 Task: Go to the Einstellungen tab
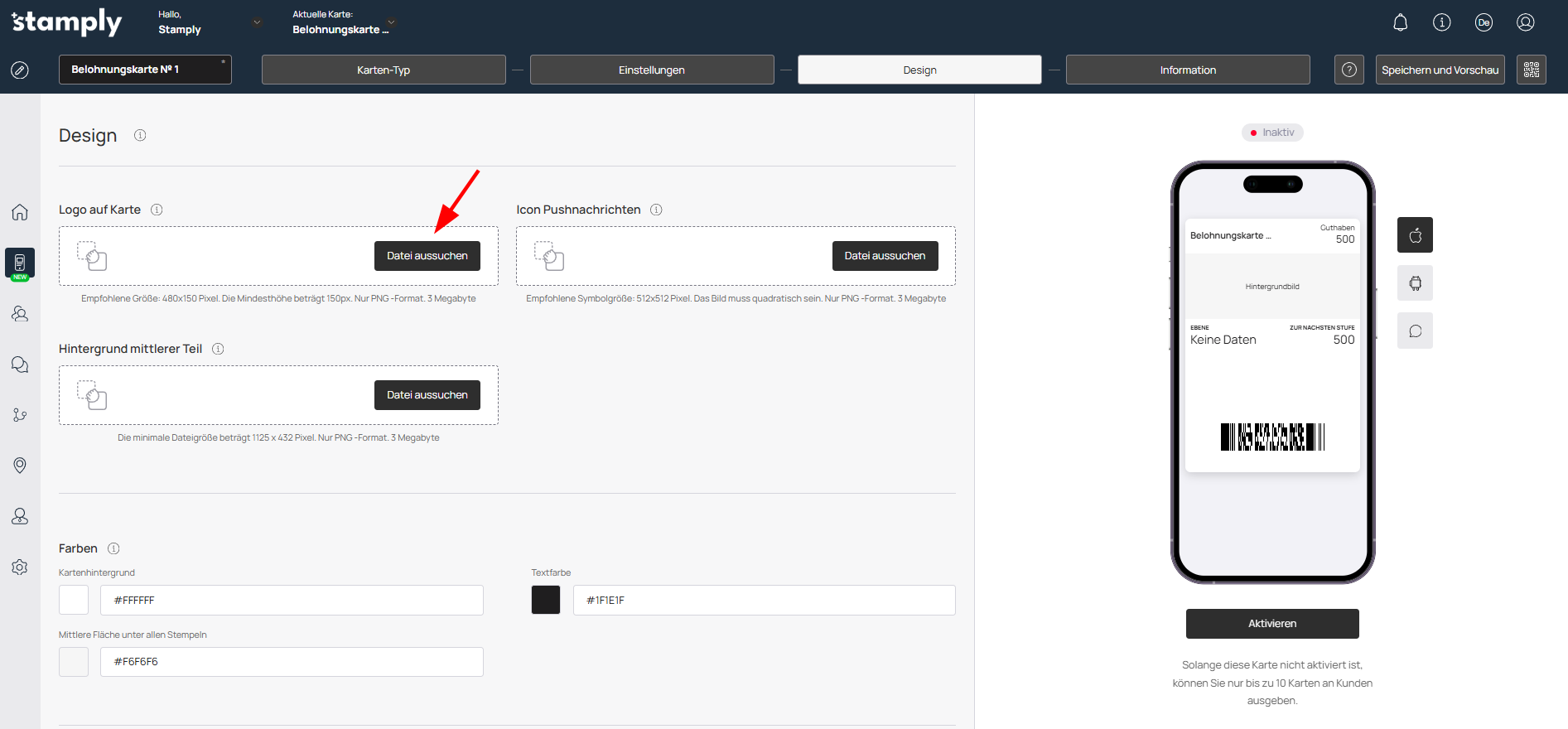pos(652,70)
